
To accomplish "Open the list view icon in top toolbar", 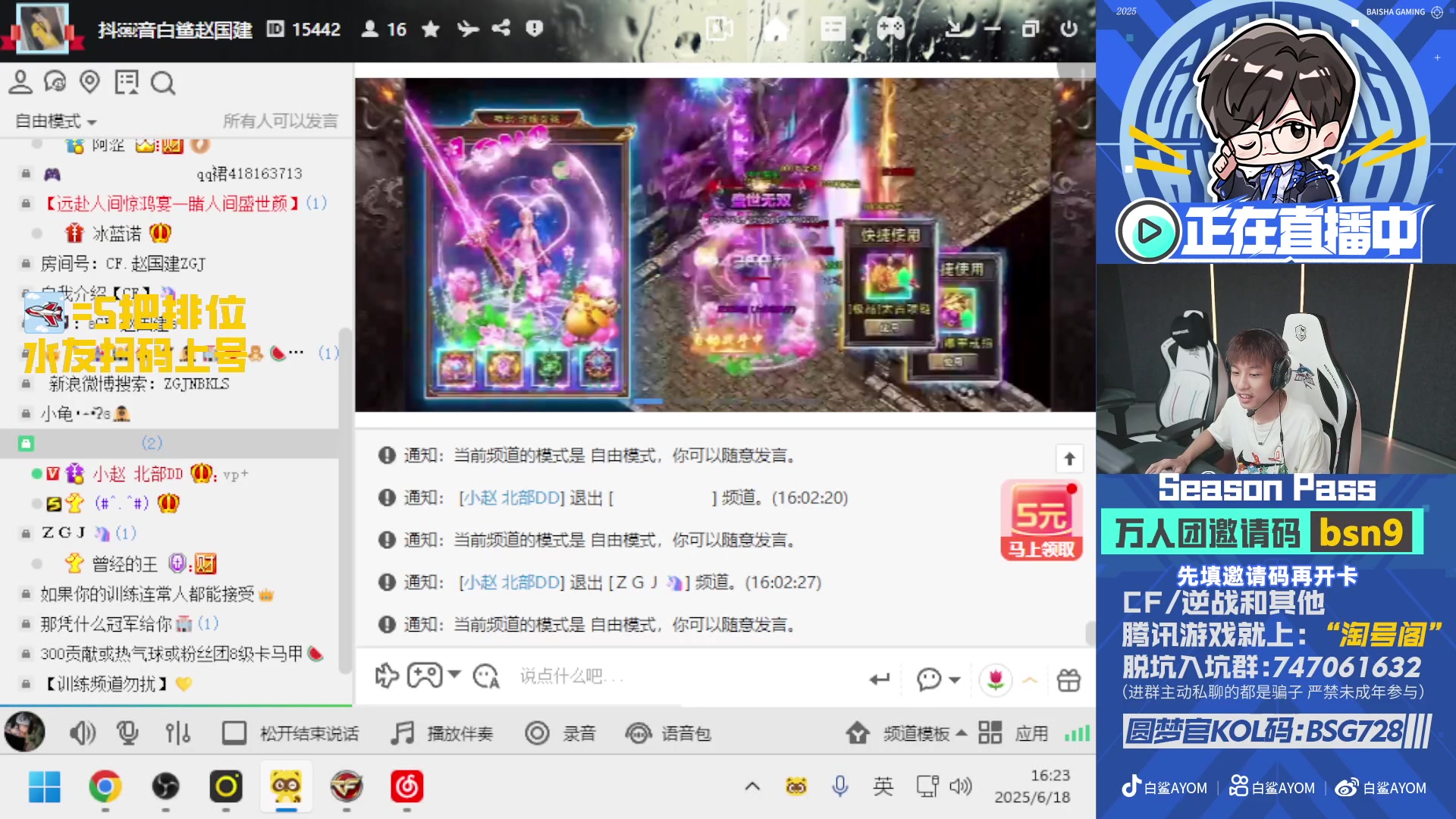I will (x=833, y=29).
